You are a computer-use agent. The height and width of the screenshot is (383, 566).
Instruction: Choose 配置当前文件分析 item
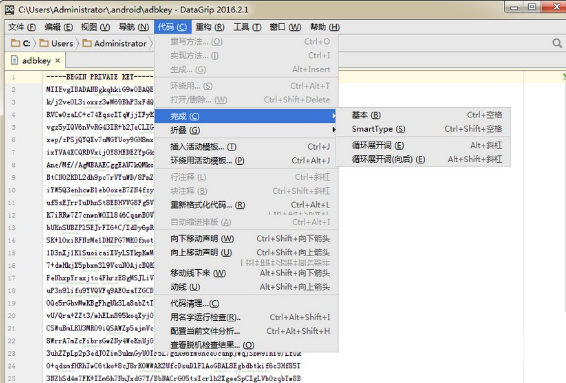point(246,331)
